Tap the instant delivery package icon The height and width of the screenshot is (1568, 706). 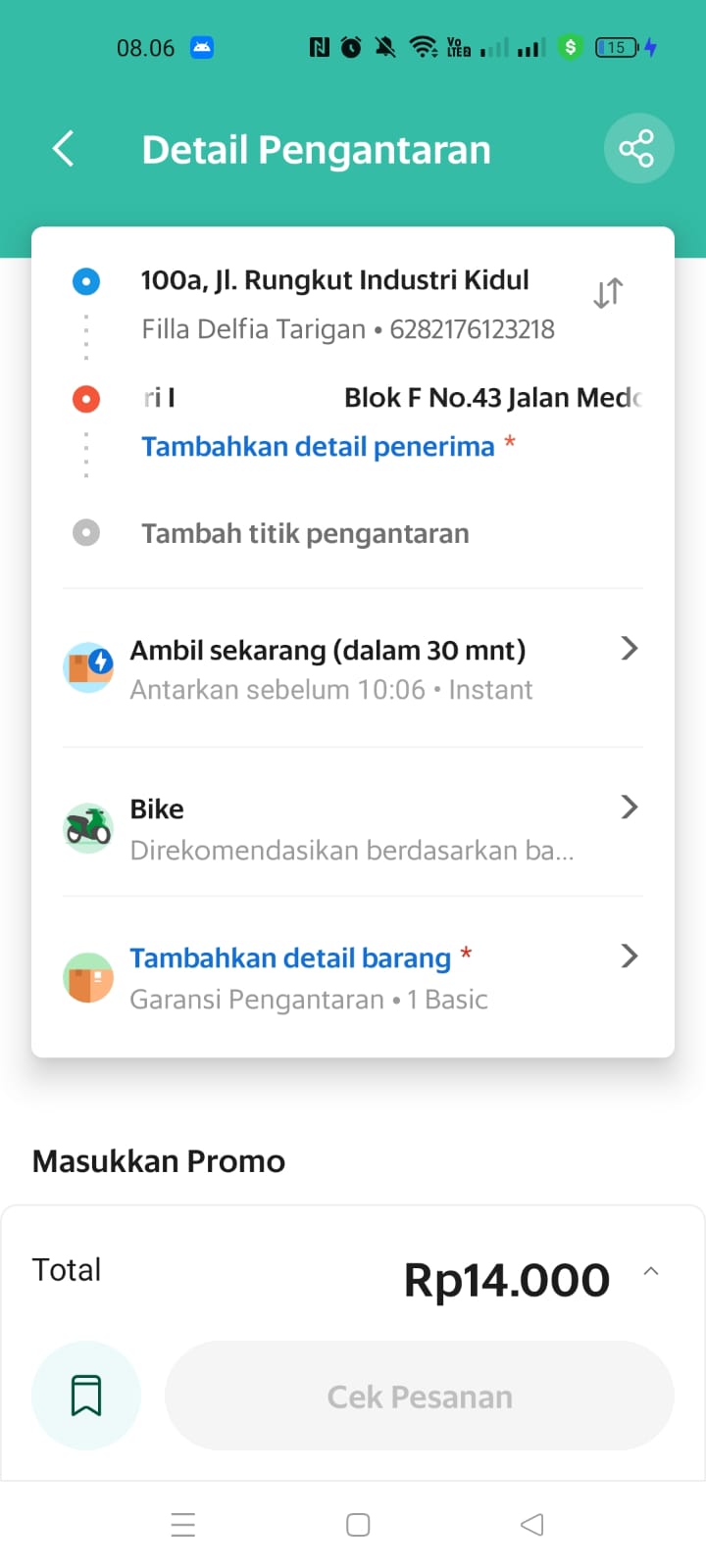[x=88, y=667]
